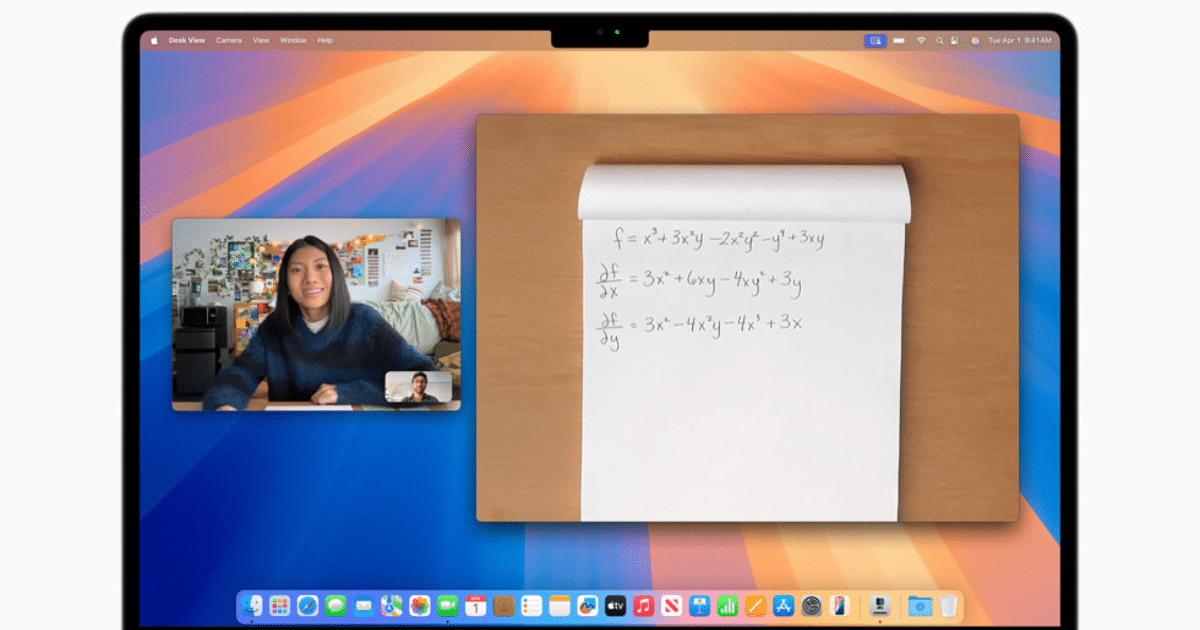1200x630 pixels.
Task: Launch Messages from the dock
Action: 335,605
